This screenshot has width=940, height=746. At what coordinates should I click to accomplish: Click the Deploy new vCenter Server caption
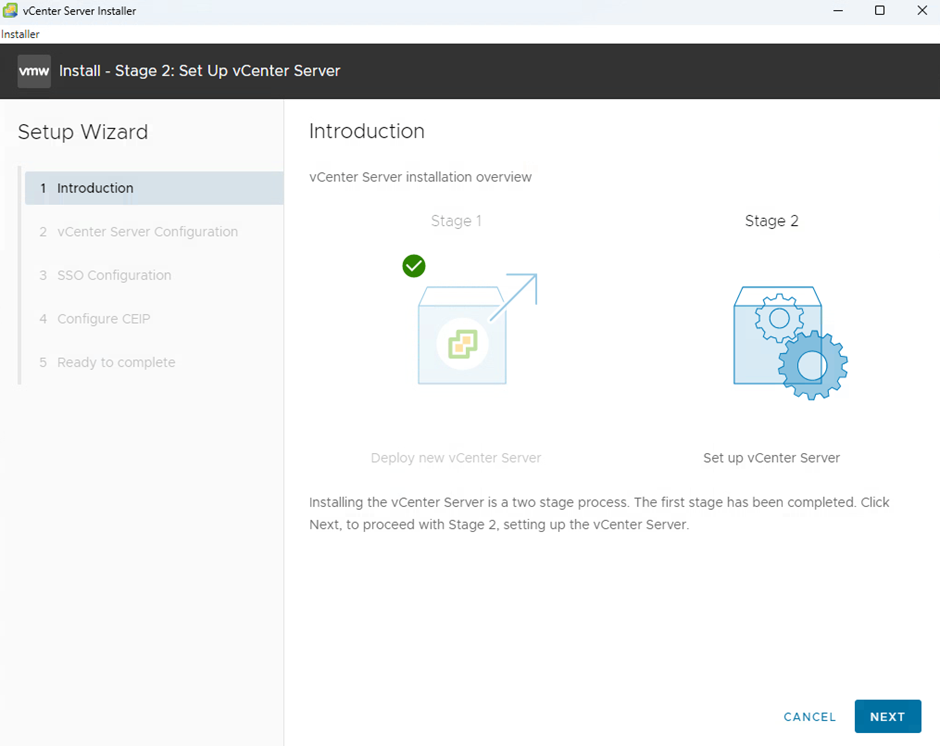[x=456, y=458]
